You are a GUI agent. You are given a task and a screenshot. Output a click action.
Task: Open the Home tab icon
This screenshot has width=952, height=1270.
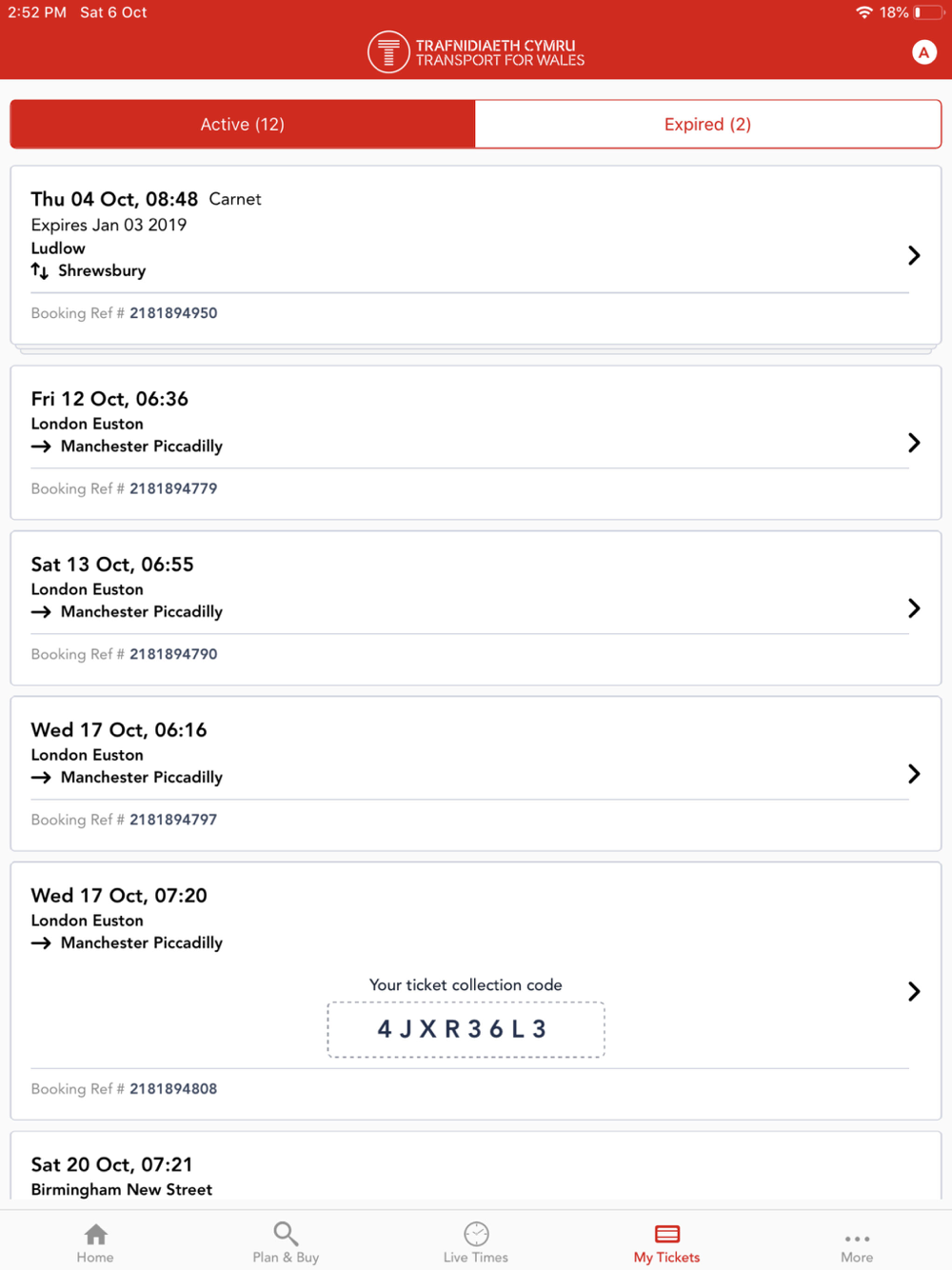pyautogui.click(x=95, y=1235)
